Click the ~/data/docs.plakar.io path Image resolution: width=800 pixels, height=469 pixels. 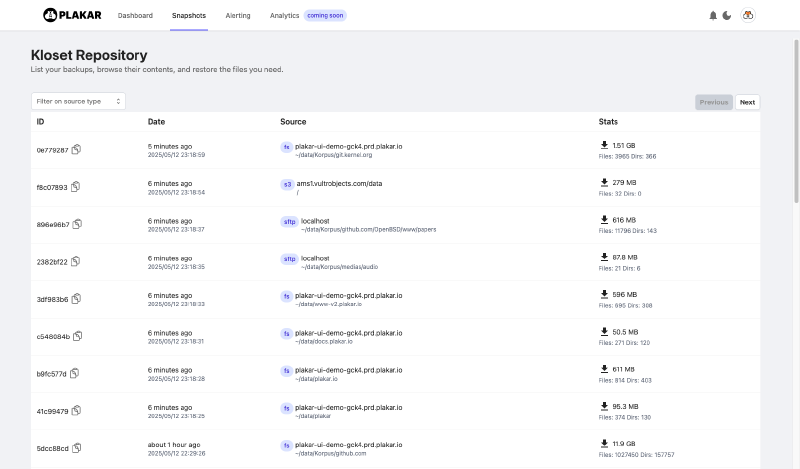[323, 341]
